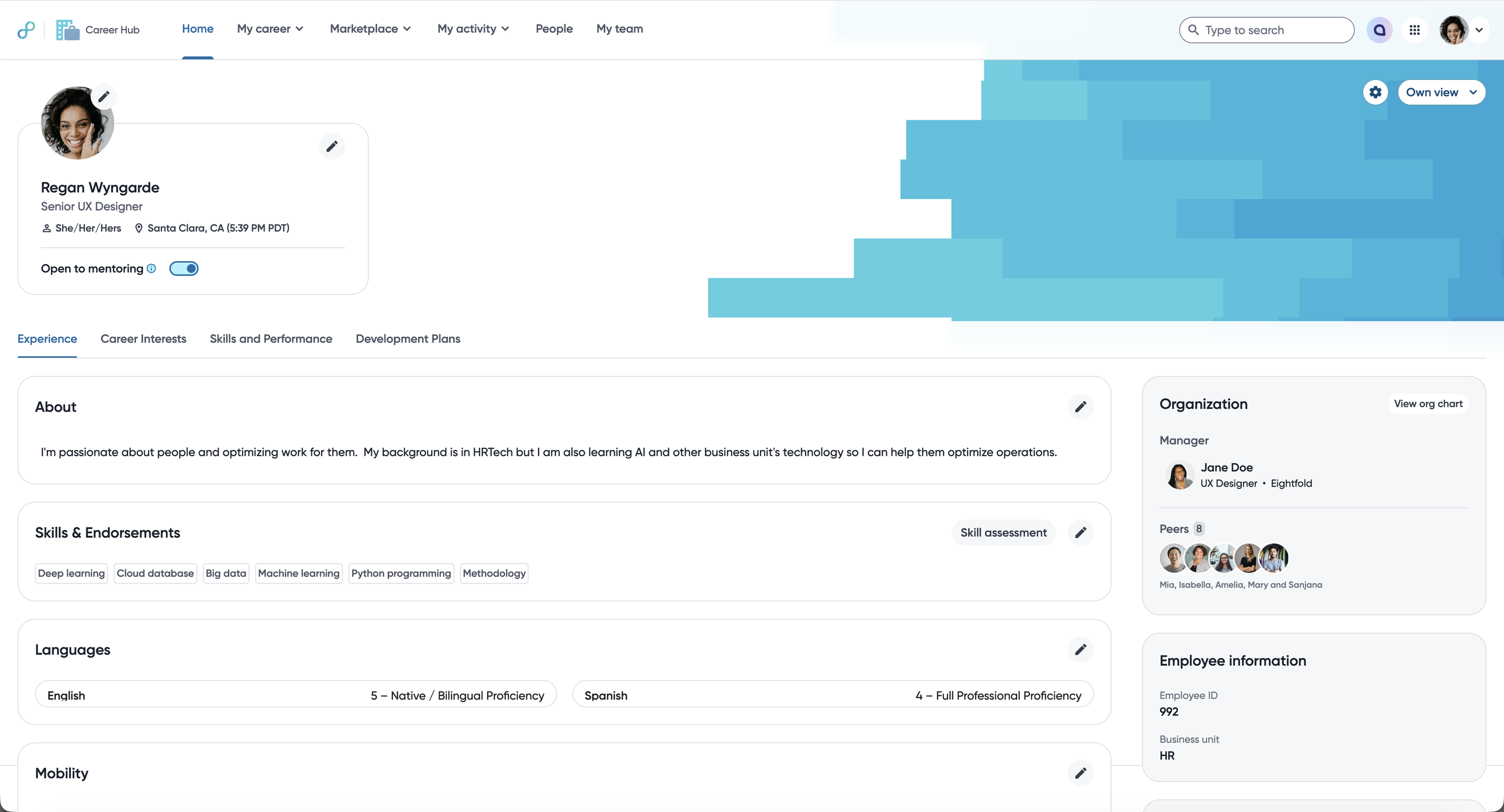Open the edit pencil for Skills & Endorsements
1504x812 pixels.
click(1080, 532)
